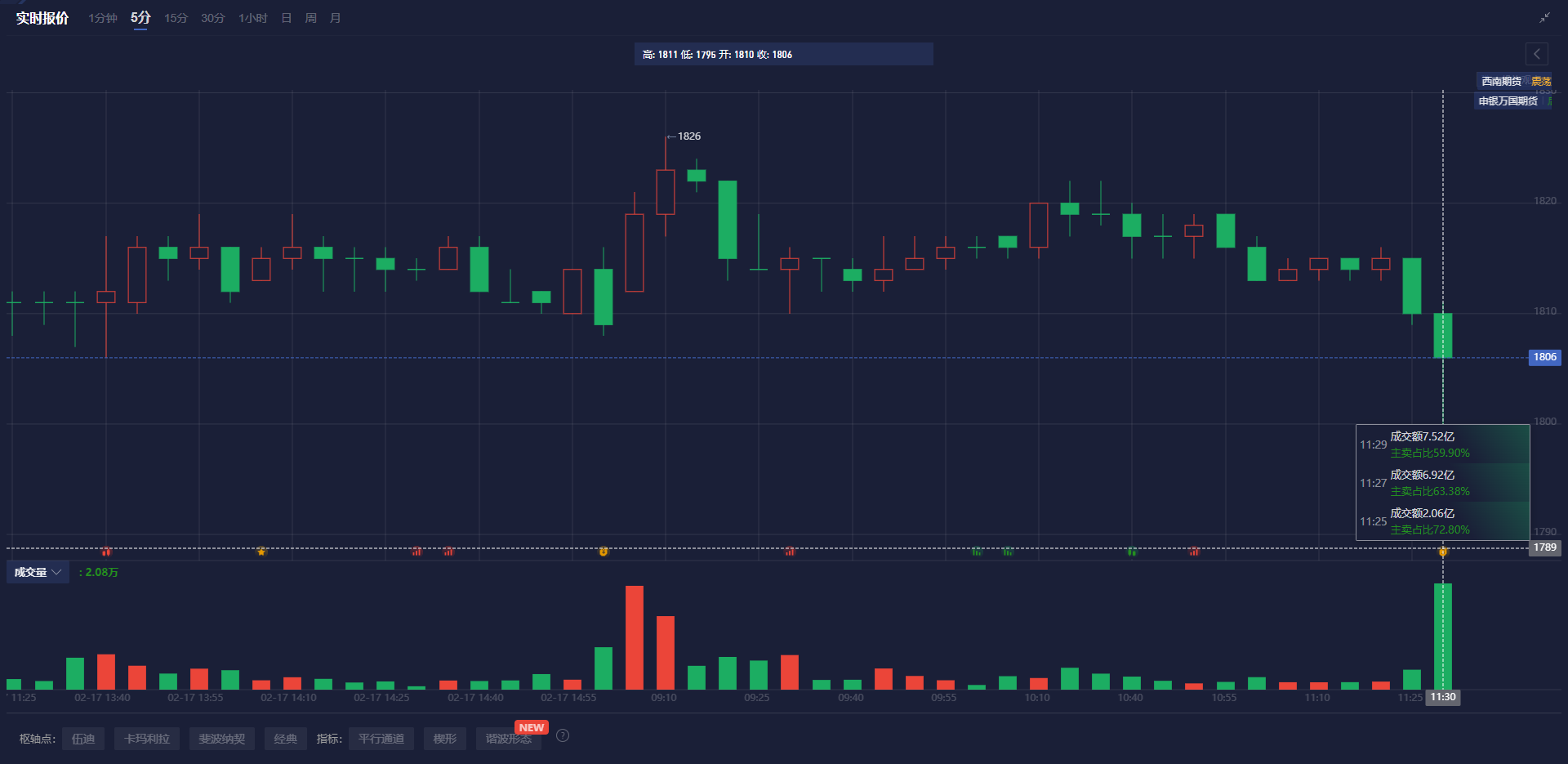Screen dimensions: 1568x764
Task: Expand the right side panel with the chevron
Action: click(1536, 54)
